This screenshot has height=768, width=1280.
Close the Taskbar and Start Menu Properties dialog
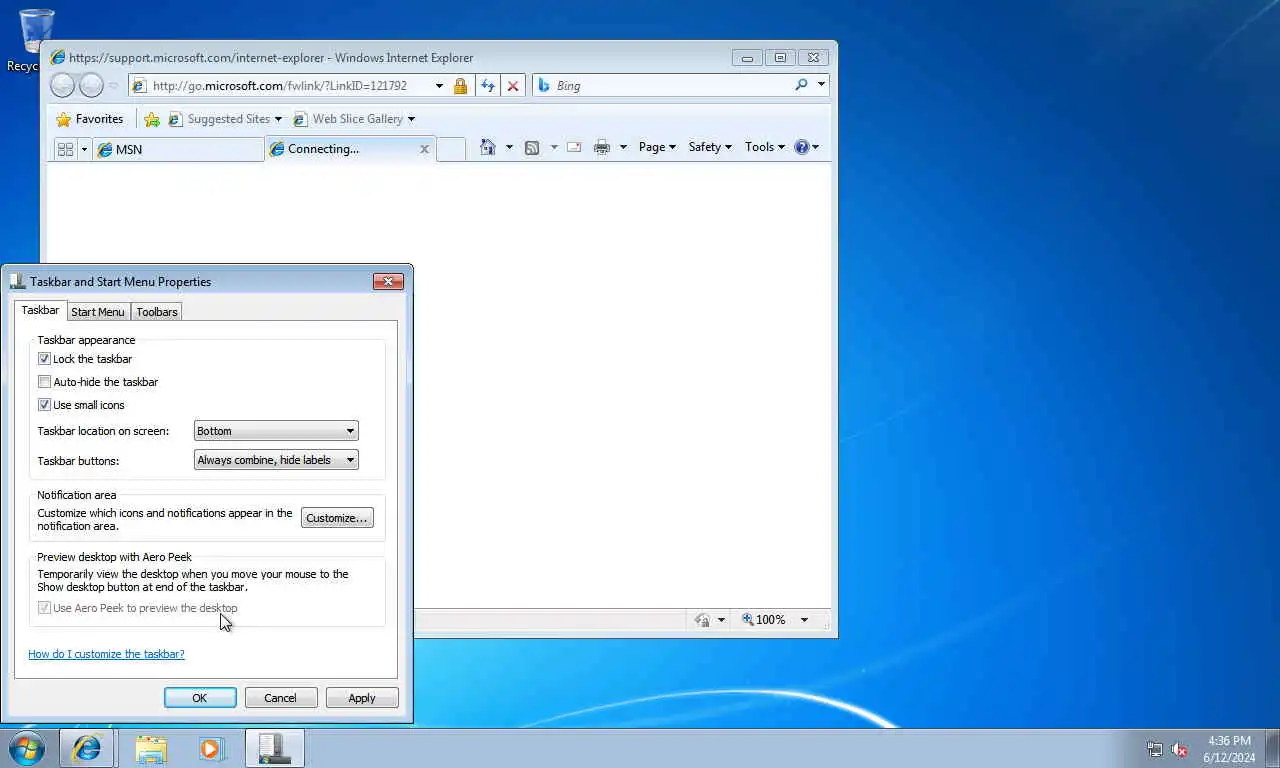click(x=388, y=282)
